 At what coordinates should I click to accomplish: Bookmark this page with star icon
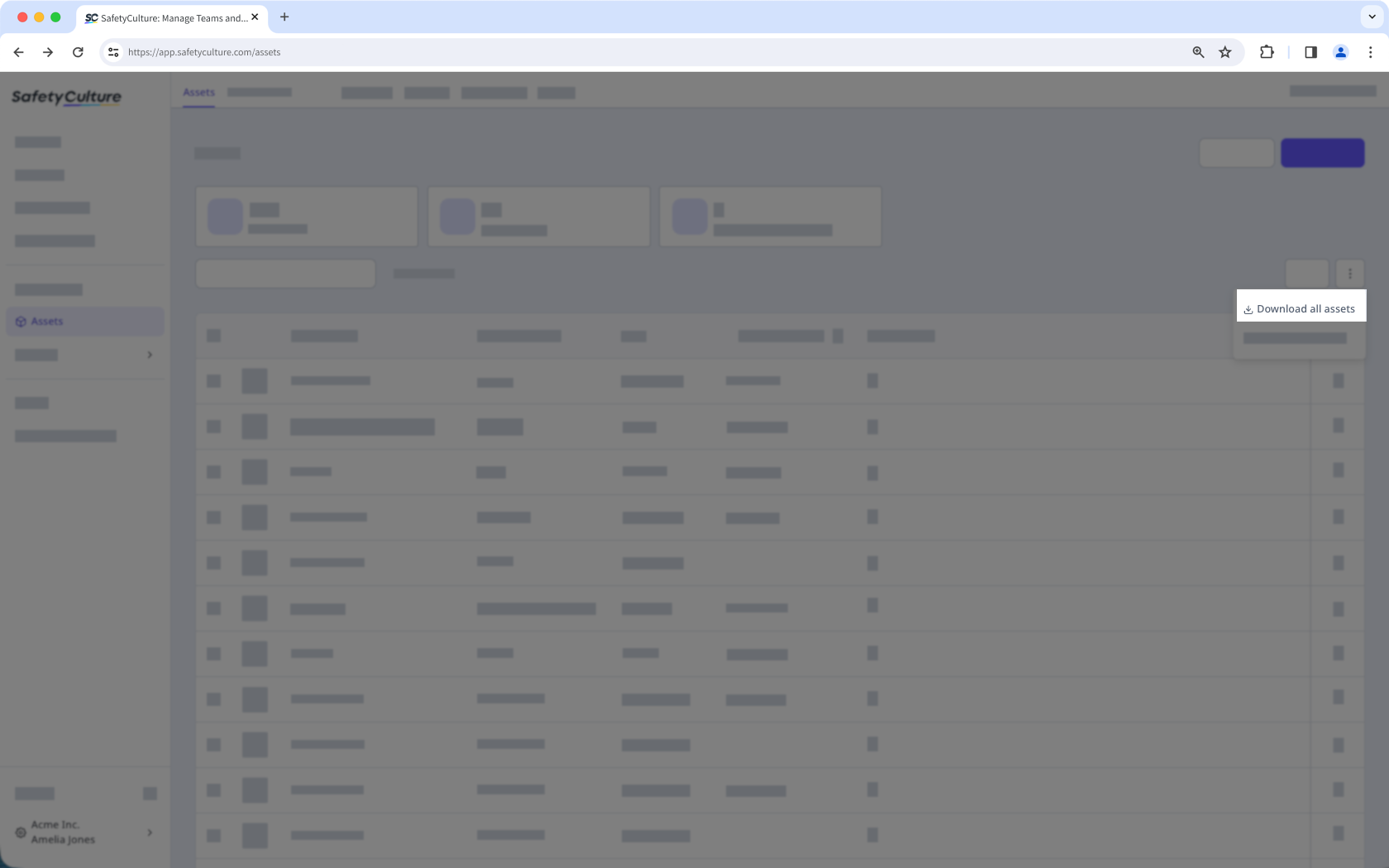1224,52
